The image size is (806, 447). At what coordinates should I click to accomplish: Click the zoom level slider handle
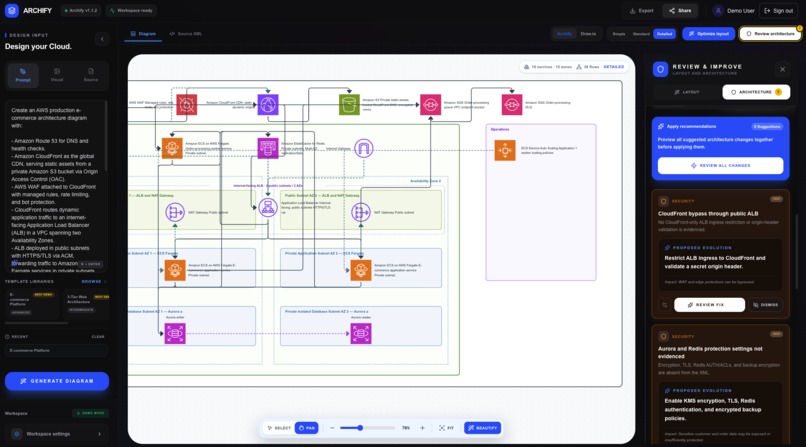(360, 428)
